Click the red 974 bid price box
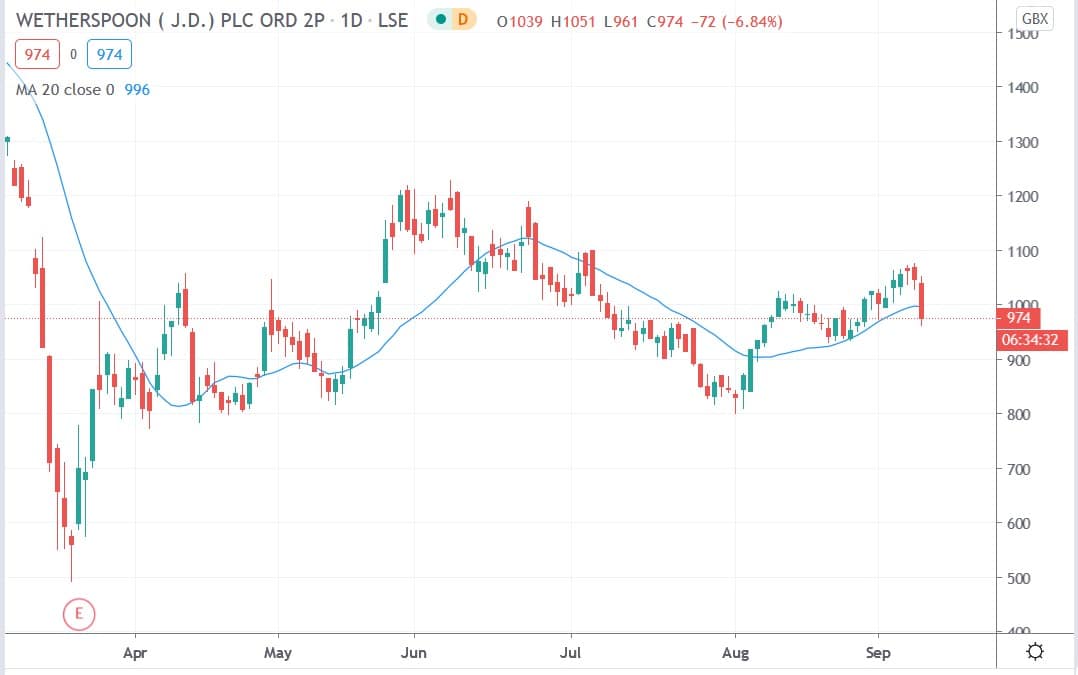The image size is (1078, 675). pos(37,54)
